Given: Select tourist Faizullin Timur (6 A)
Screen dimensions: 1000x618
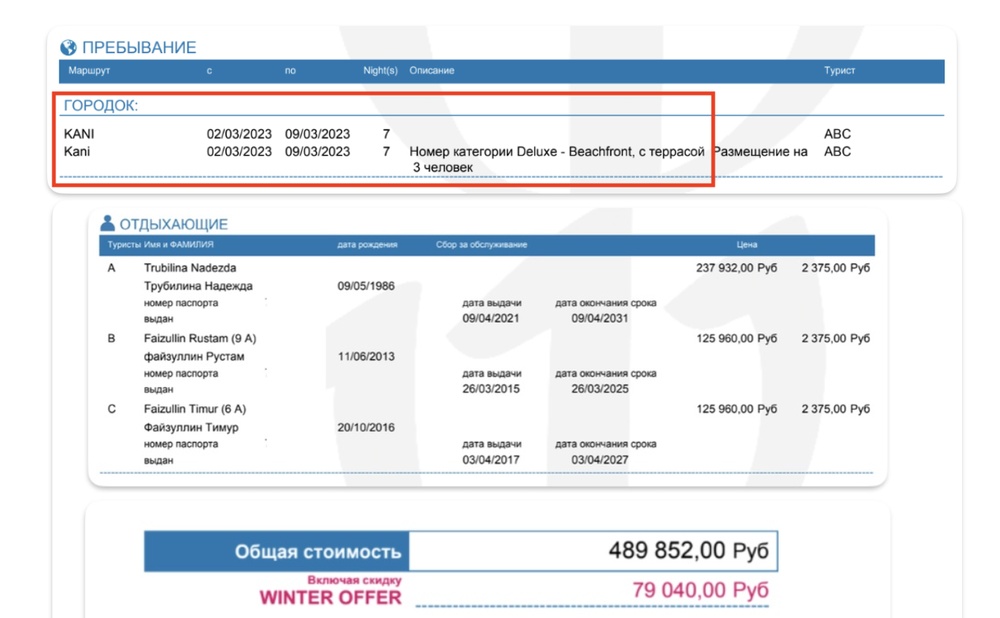Looking at the screenshot, I should point(194,409).
